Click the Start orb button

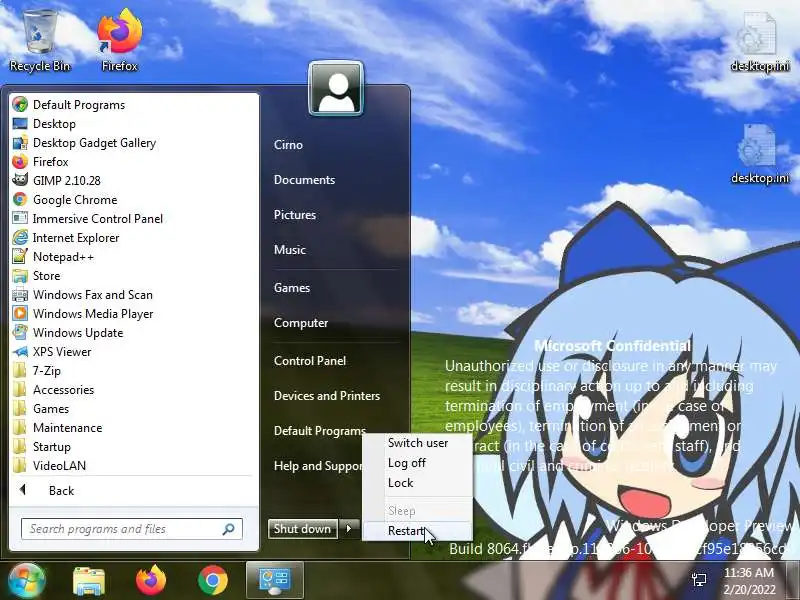pyautogui.click(x=27, y=580)
